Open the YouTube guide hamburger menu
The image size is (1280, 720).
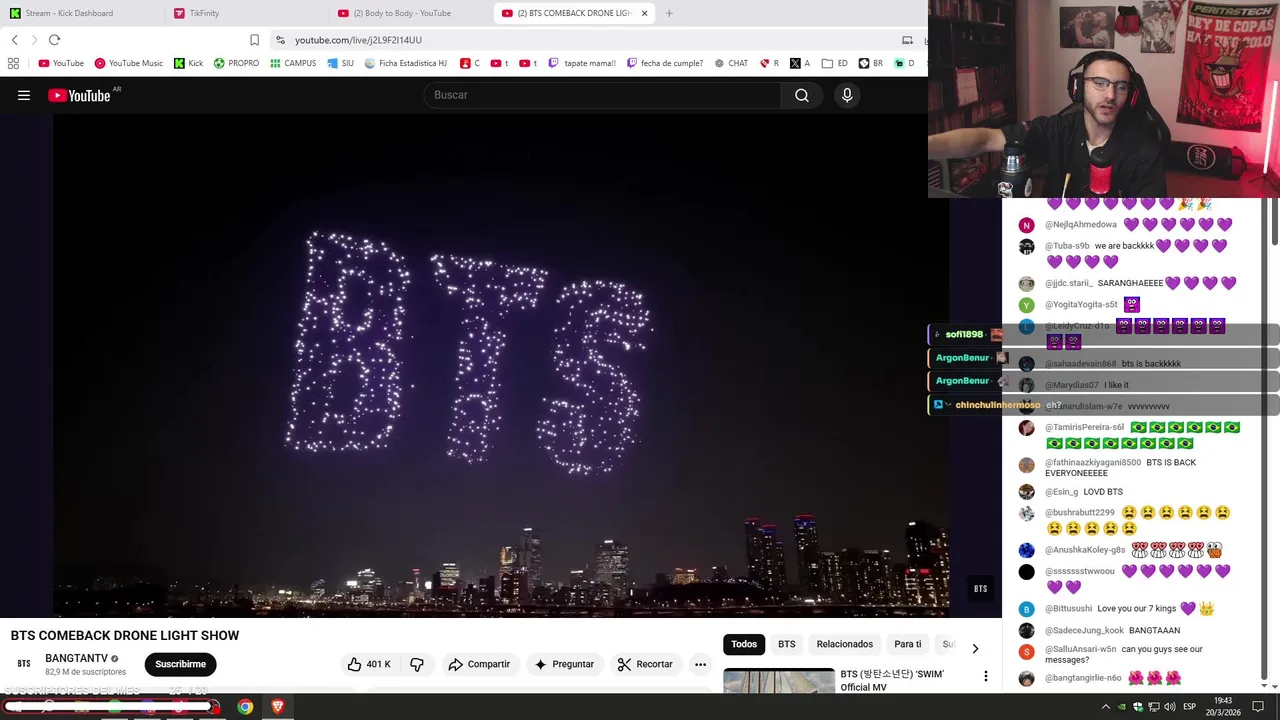[24, 95]
